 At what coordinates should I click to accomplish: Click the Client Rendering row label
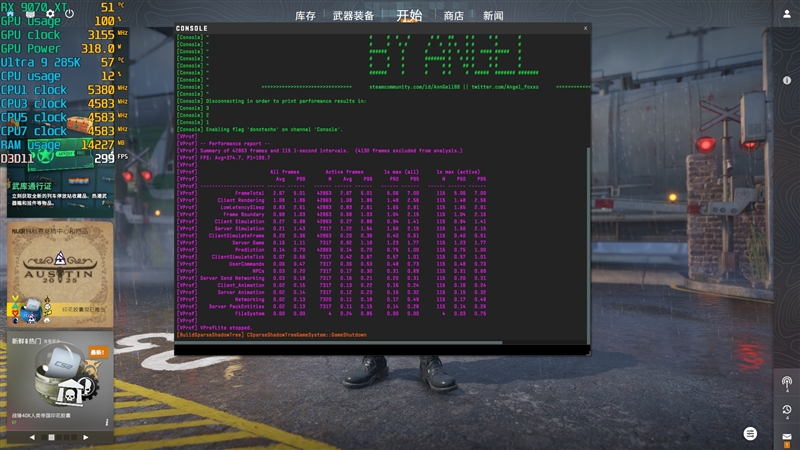(x=241, y=201)
